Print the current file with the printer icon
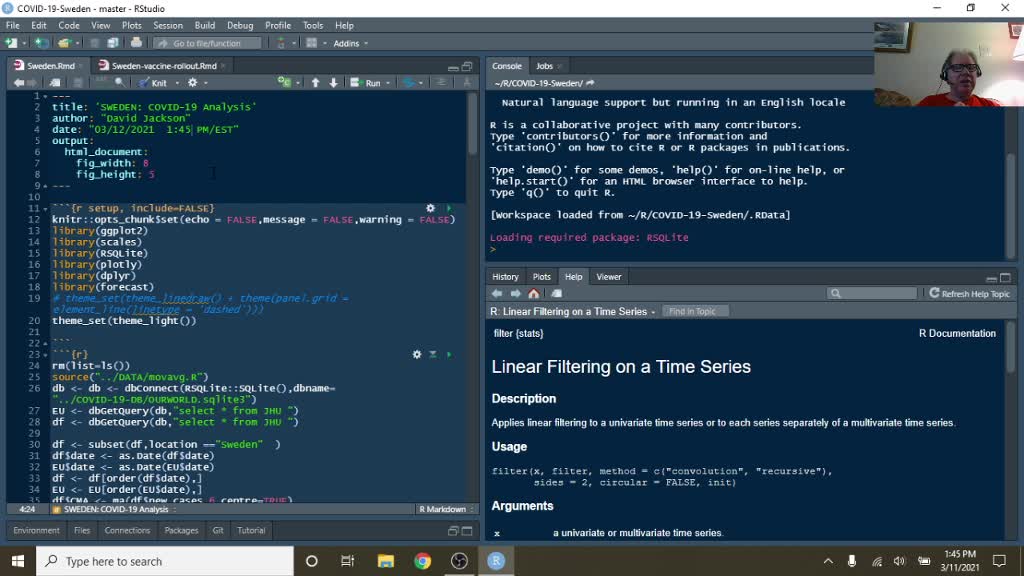This screenshot has height=576, width=1024. tap(136, 43)
